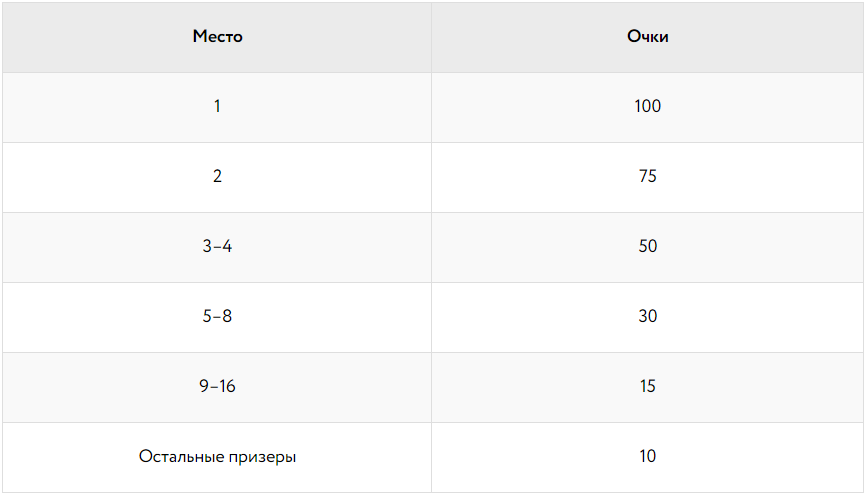Select points value for places 3–4

click(x=647, y=246)
